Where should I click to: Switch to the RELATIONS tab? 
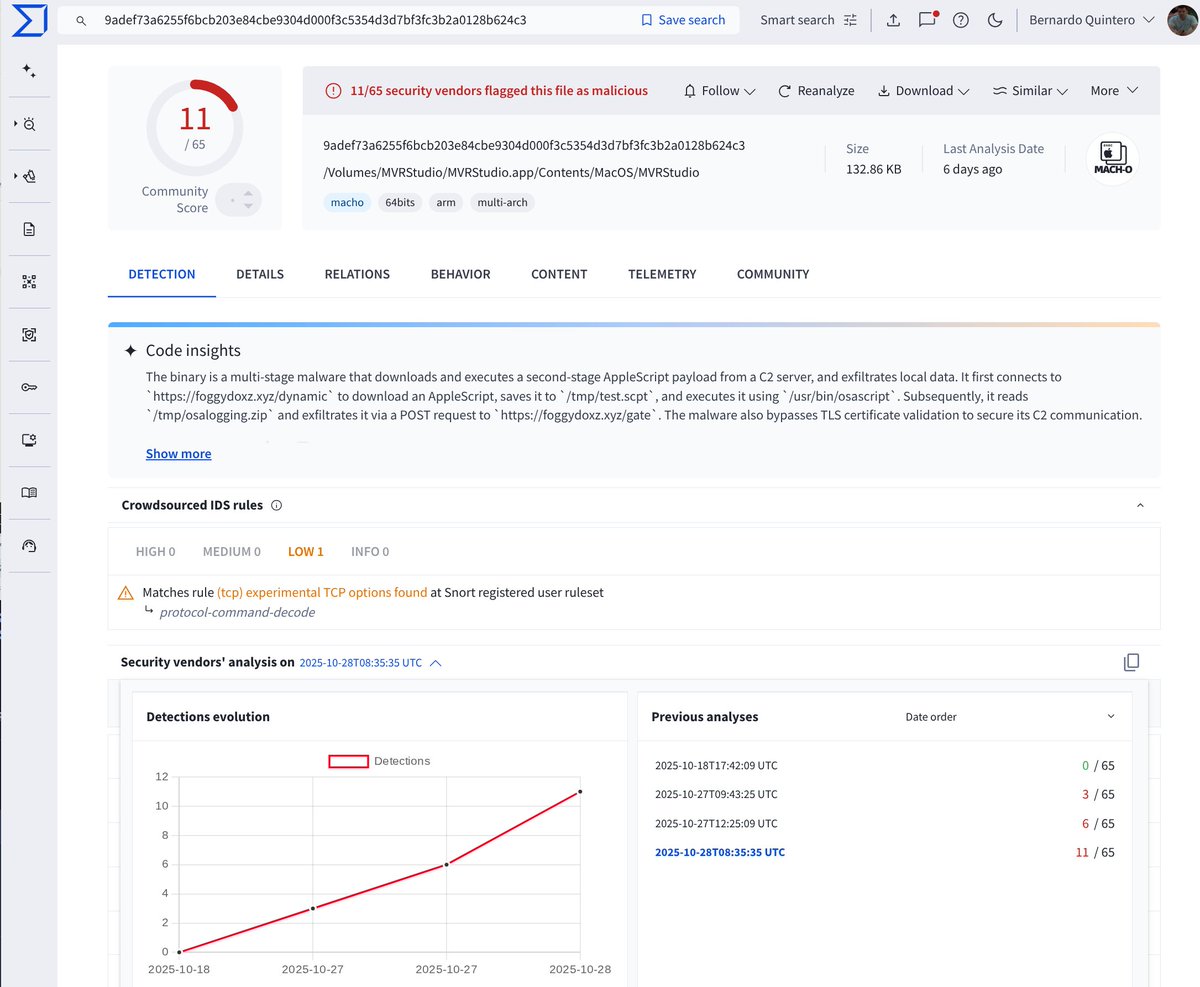tap(357, 274)
